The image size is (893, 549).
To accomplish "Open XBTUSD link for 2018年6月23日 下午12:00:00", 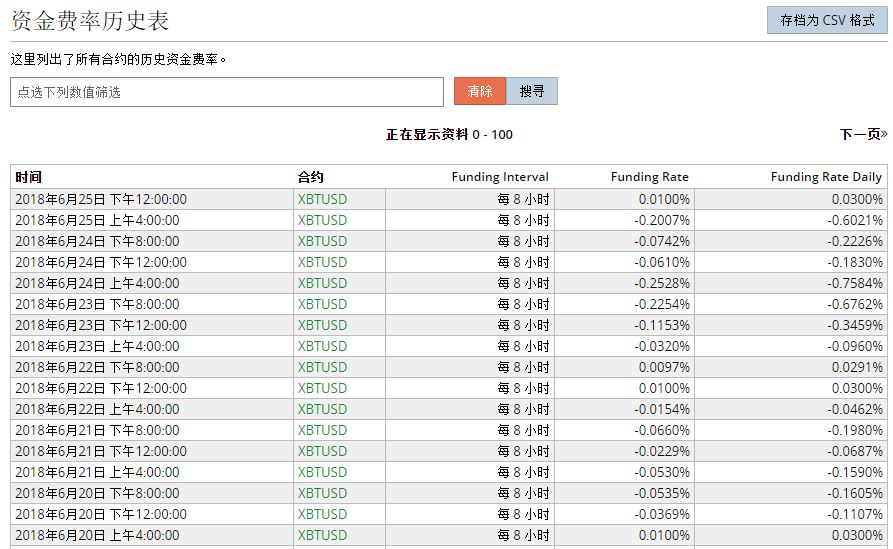I will (322, 325).
